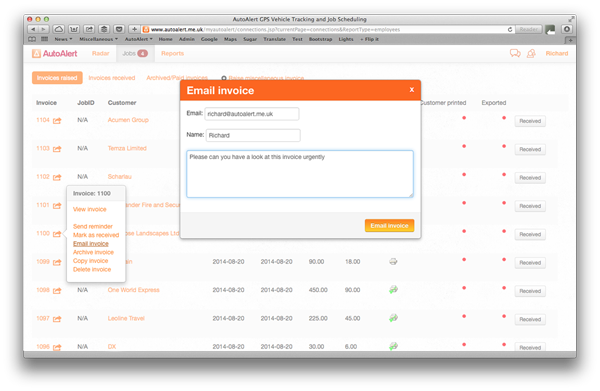
Task: Click Received button for invoice 1103
Action: point(530,149)
